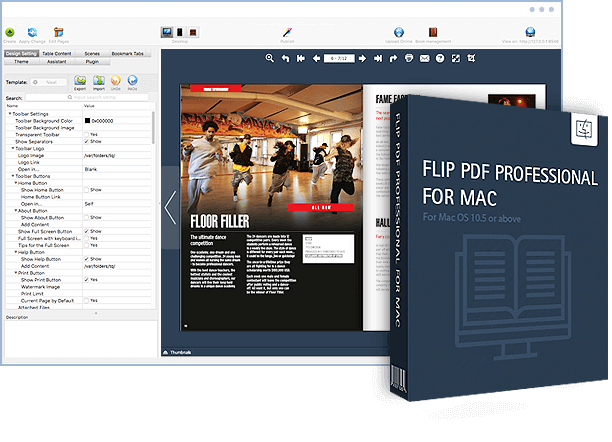
Task: Switch to the Scenes tab
Action: [x=92, y=53]
